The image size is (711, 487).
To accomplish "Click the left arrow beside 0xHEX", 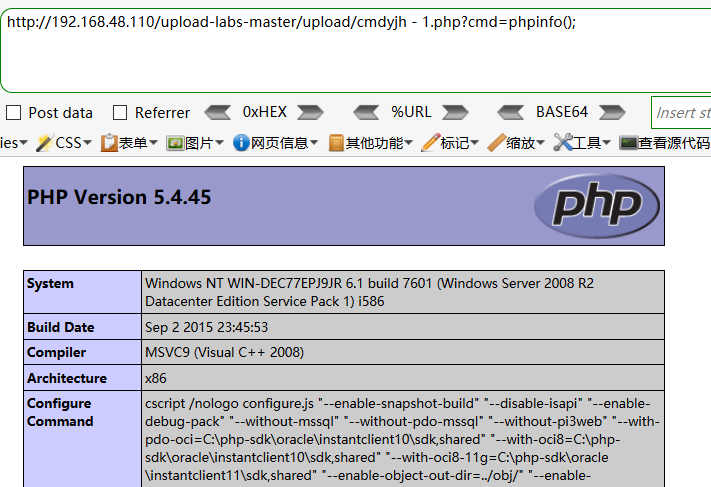I will (218, 112).
